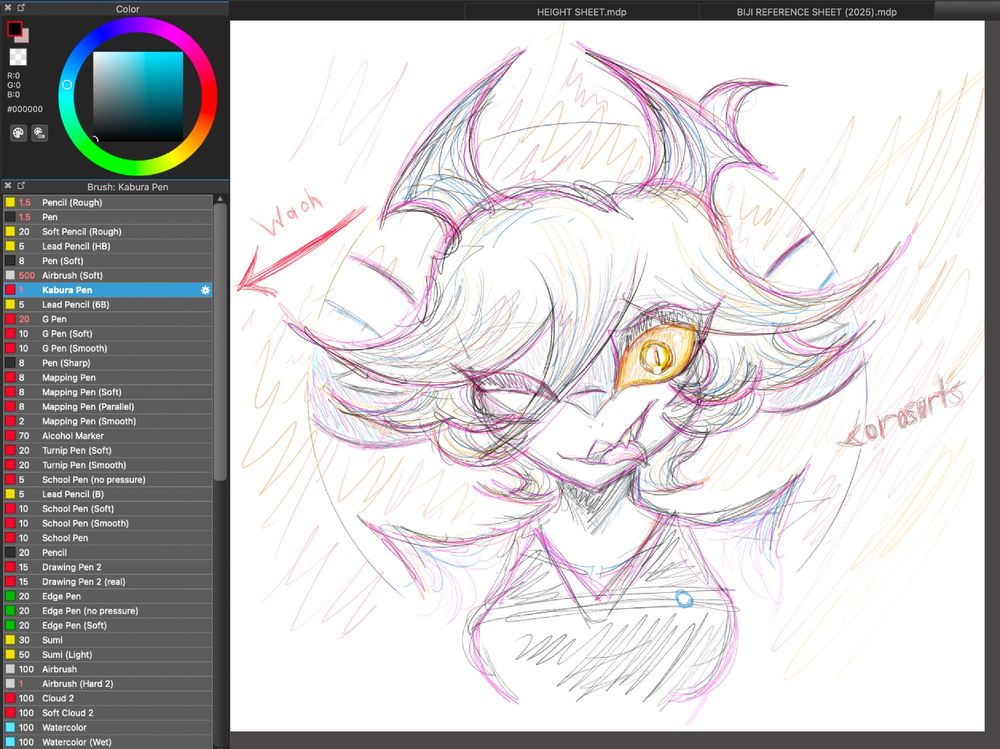Viewport: 1000px width, 749px height.
Task: Select the Lead Pencil (HB) brush
Action: point(108,246)
